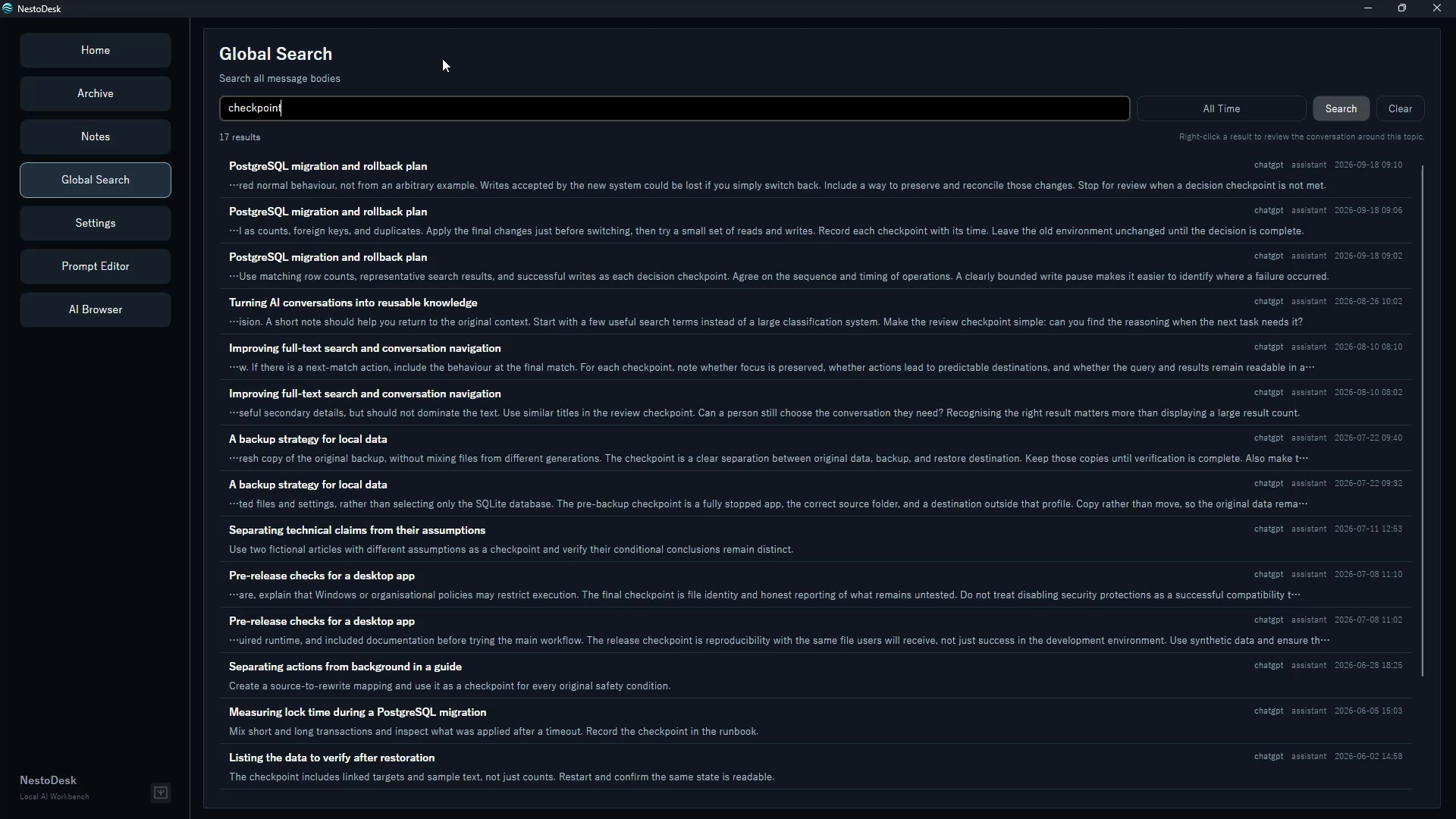The image size is (1456, 819).
Task: Open backup strategy result dated 09:40
Action: coord(815,448)
